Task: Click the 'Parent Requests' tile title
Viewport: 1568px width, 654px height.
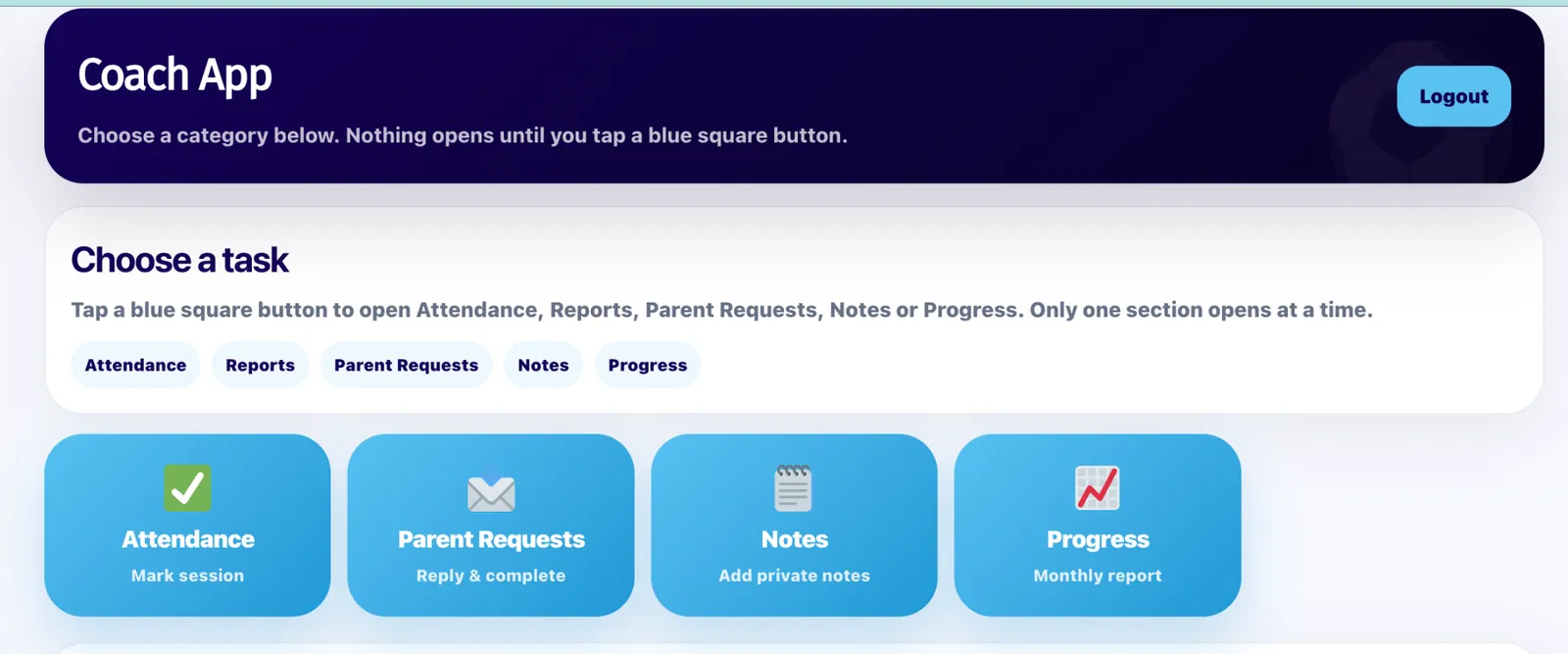Action: [x=491, y=539]
